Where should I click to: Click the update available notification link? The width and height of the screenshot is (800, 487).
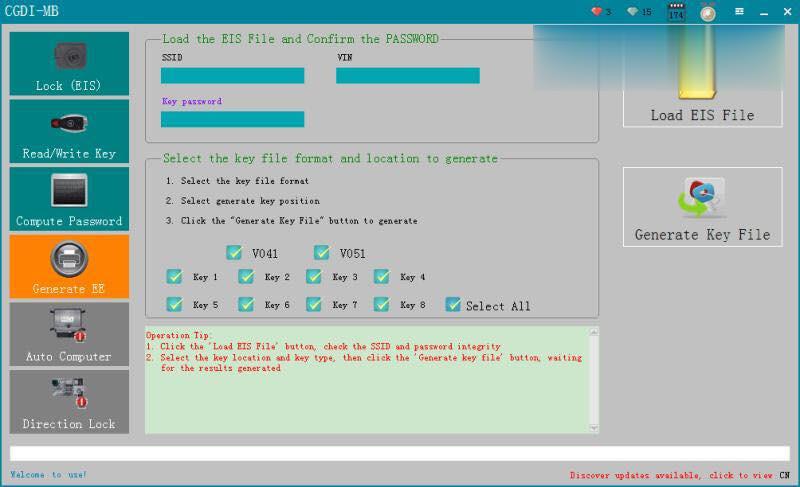point(671,475)
